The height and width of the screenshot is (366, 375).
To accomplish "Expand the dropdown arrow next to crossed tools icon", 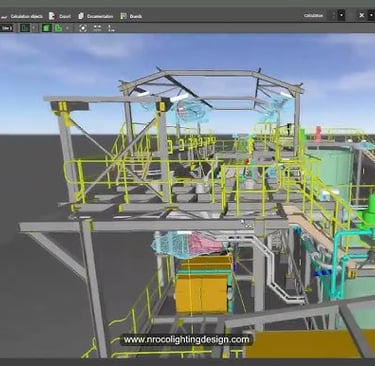I will [372, 15].
